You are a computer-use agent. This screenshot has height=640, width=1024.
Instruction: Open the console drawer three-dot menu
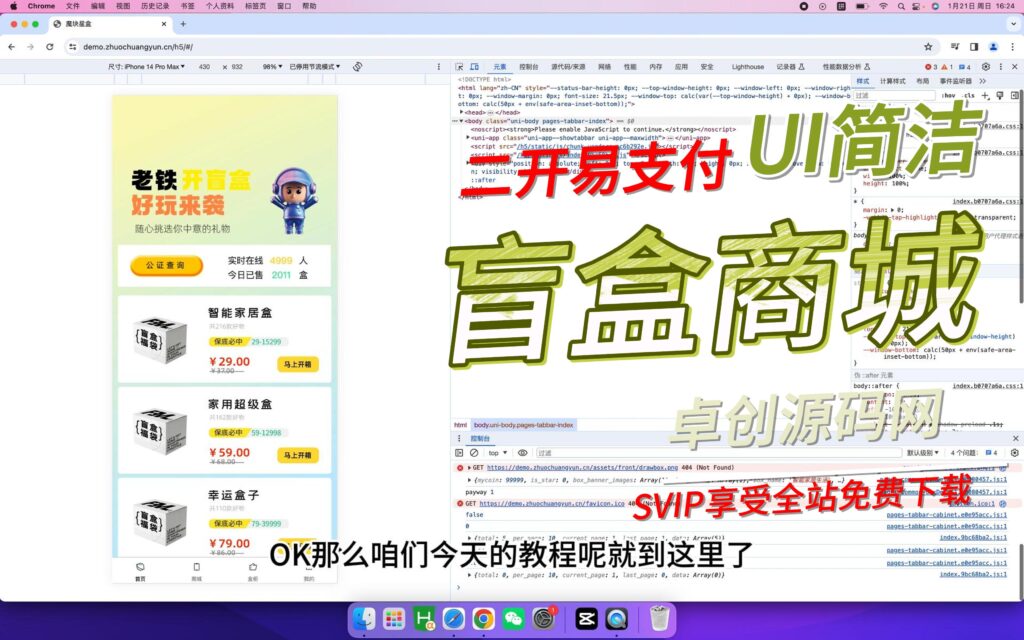(459, 438)
